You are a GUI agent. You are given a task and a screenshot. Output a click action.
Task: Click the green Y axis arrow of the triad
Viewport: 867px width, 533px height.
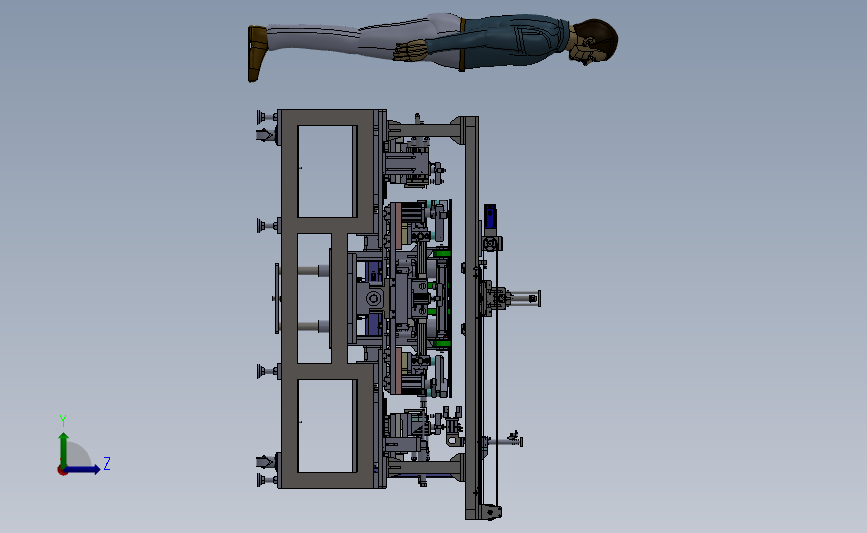tap(64, 449)
